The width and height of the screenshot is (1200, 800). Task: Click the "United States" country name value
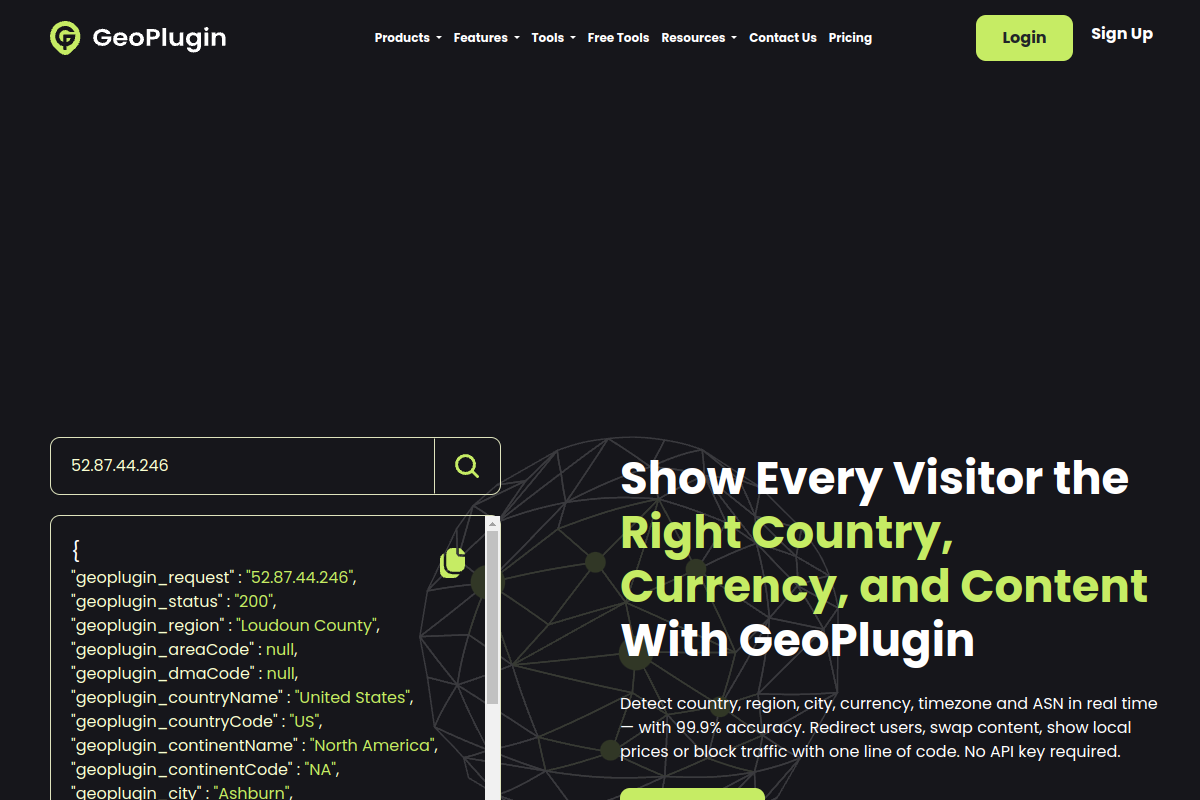[x=352, y=698]
